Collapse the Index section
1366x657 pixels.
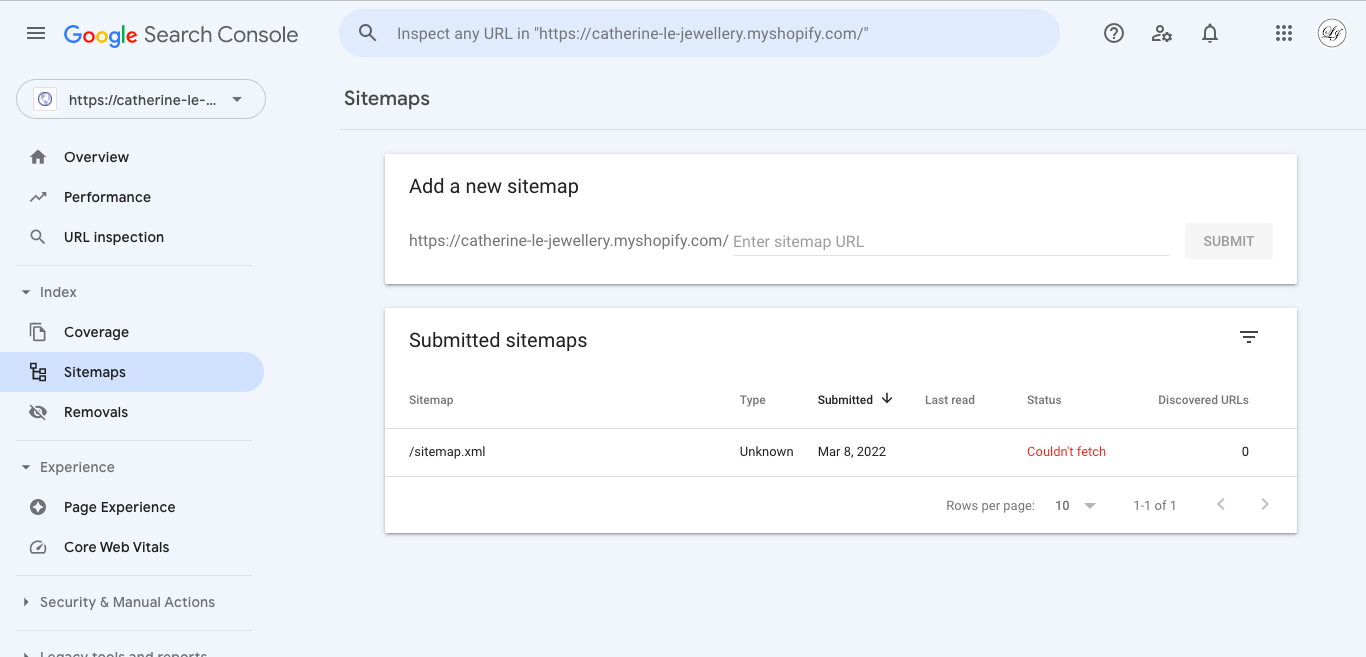coord(27,292)
